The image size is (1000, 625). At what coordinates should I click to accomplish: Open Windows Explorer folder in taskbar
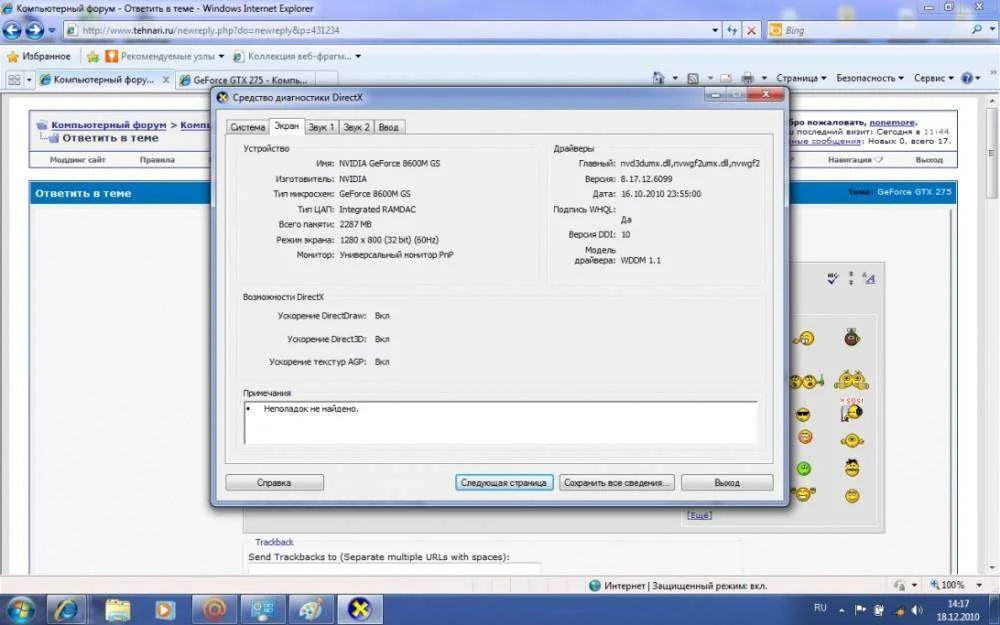117,610
